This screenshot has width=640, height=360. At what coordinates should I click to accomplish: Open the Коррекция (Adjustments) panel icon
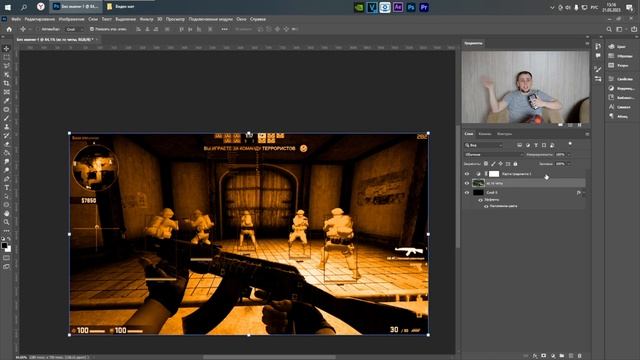tap(611, 88)
